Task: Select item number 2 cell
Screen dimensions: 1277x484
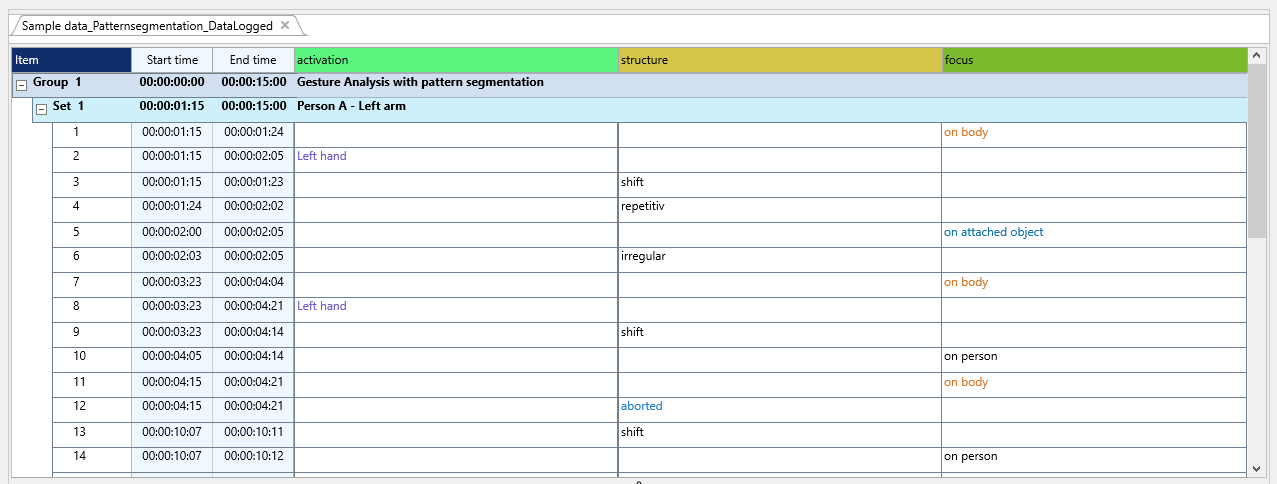Action: coord(92,160)
